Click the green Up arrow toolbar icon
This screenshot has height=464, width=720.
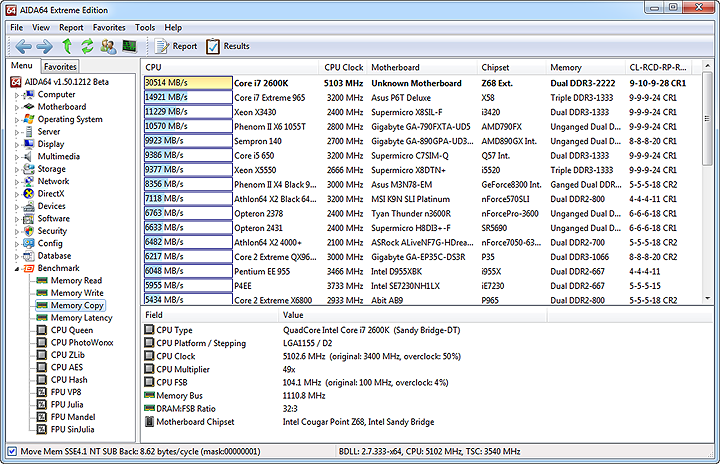pos(67,46)
